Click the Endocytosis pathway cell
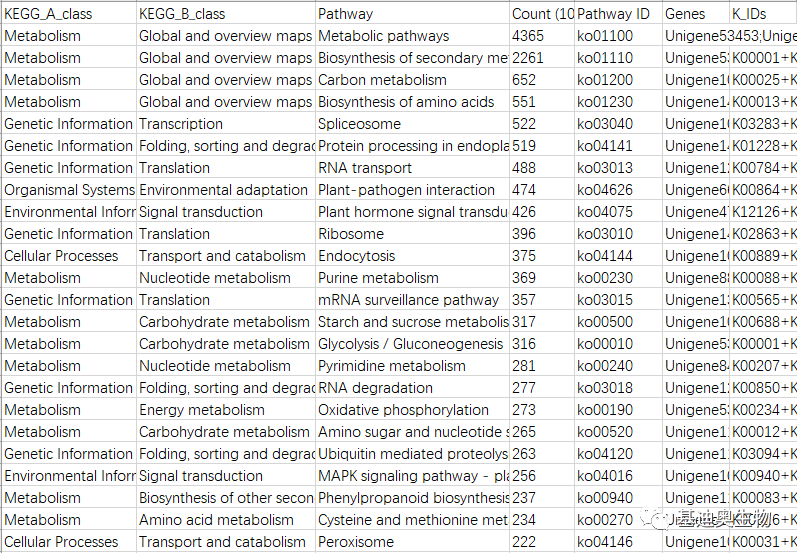The height and width of the screenshot is (553, 797). (x=413, y=256)
